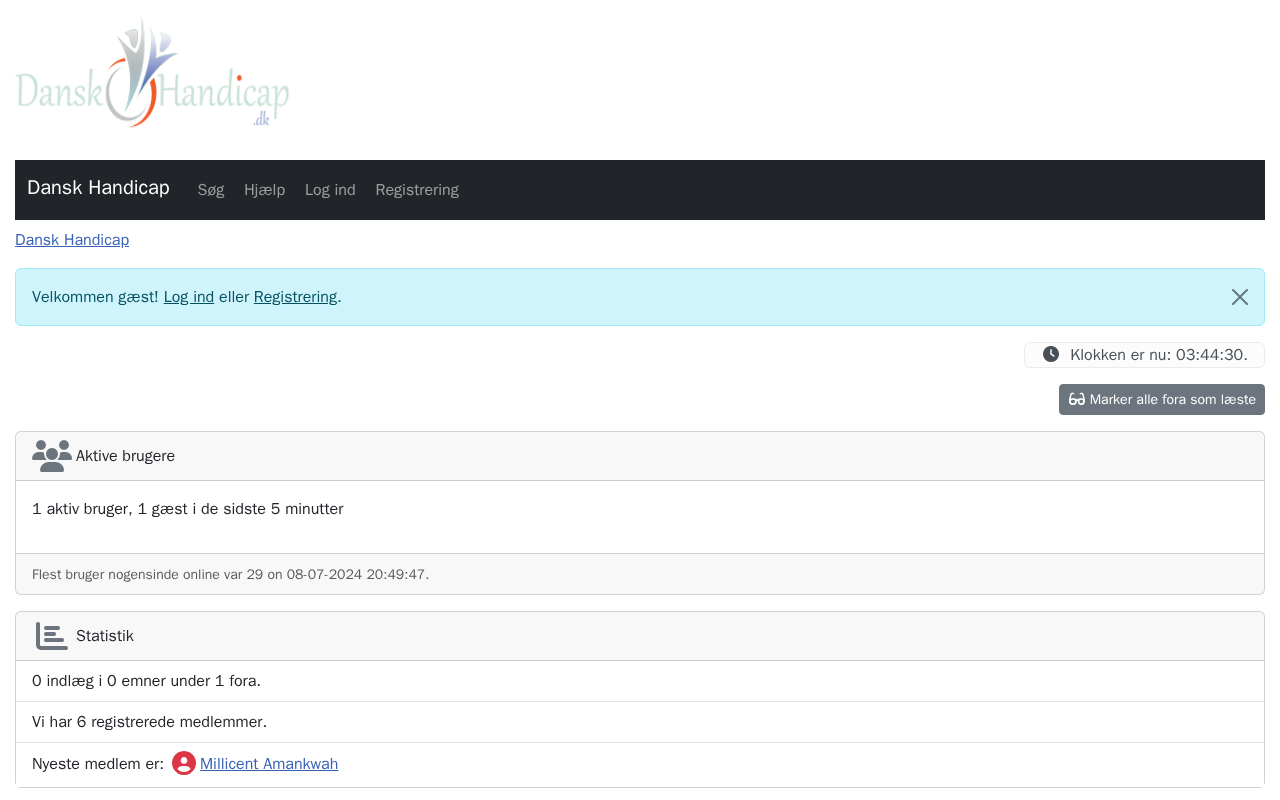The image size is (1280, 800).
Task: Click Registrering link in welcome alert
Action: pyautogui.click(x=295, y=297)
